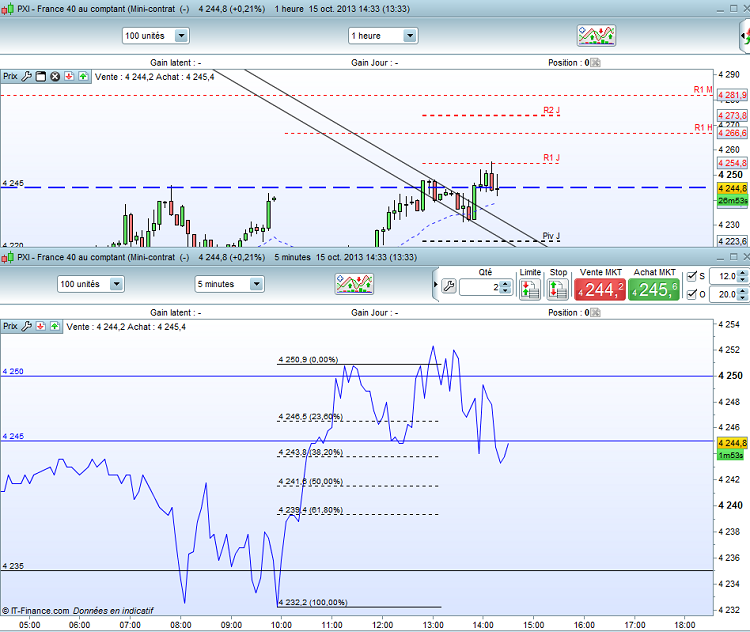Expand the 100 unités dropdown in top chart
Image resolution: width=750 pixels, height=632 pixels.
[x=181, y=36]
